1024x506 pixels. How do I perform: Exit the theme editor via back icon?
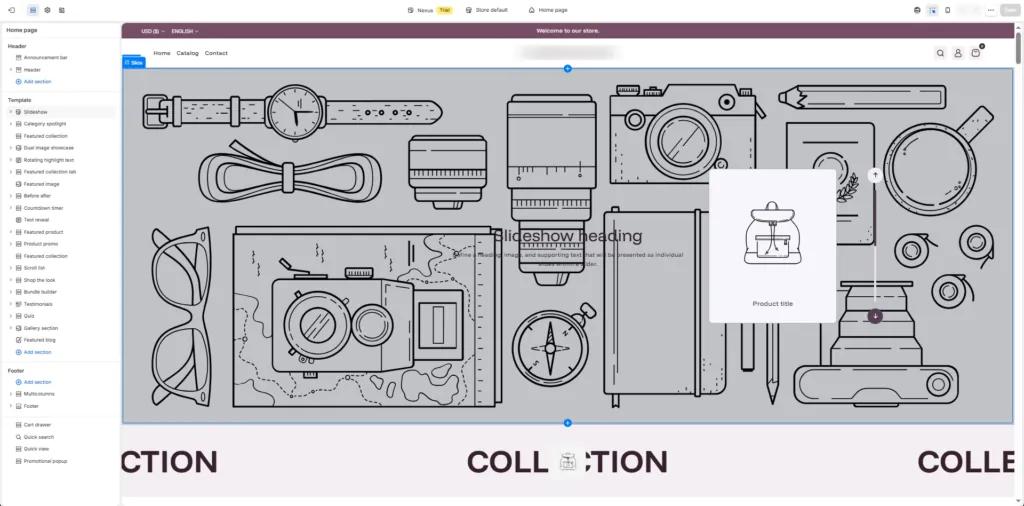pyautogui.click(x=11, y=10)
